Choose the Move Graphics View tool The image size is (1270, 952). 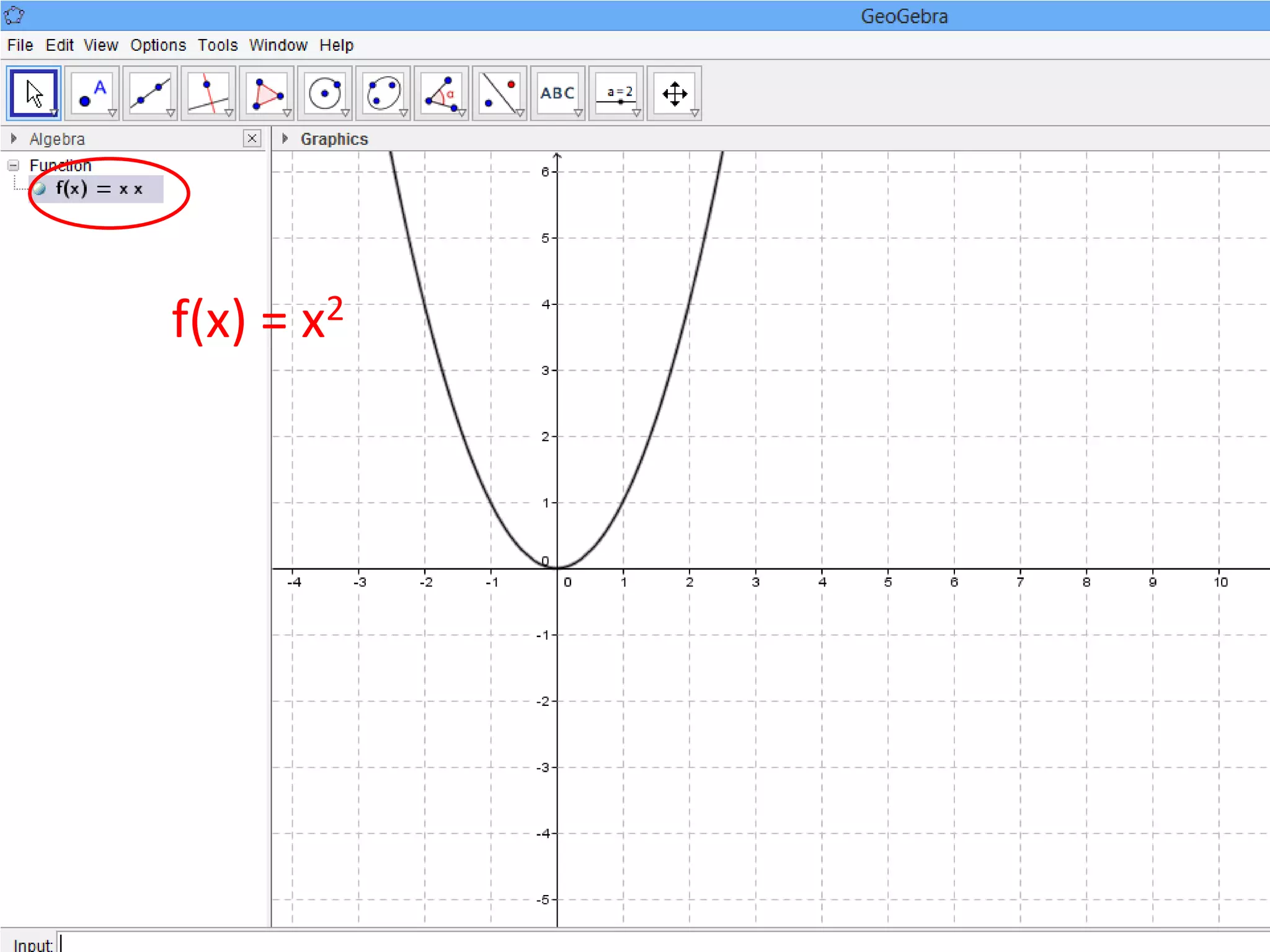click(675, 94)
